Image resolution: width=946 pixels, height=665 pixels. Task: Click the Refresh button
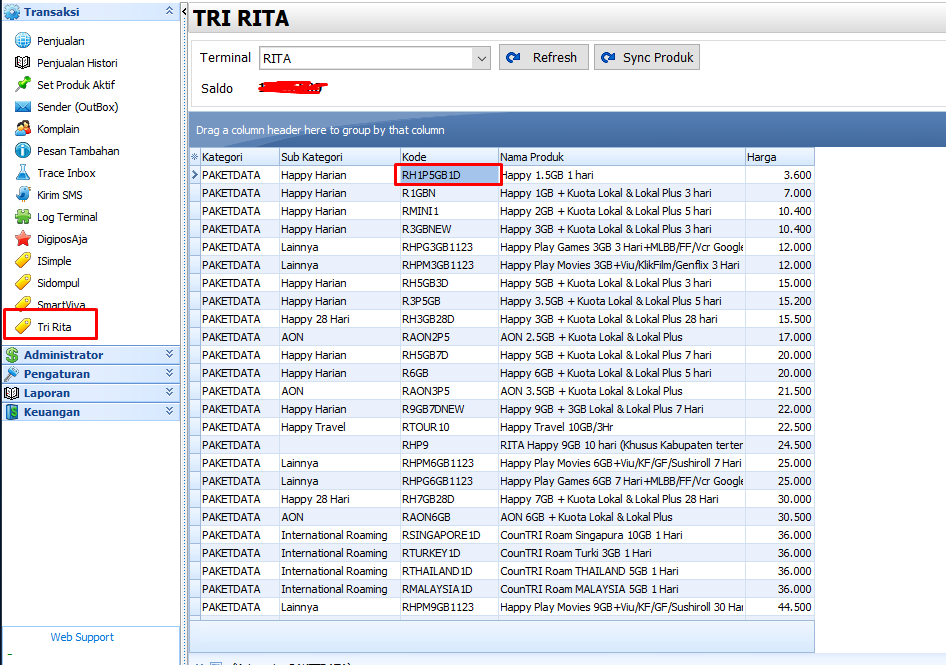543,57
